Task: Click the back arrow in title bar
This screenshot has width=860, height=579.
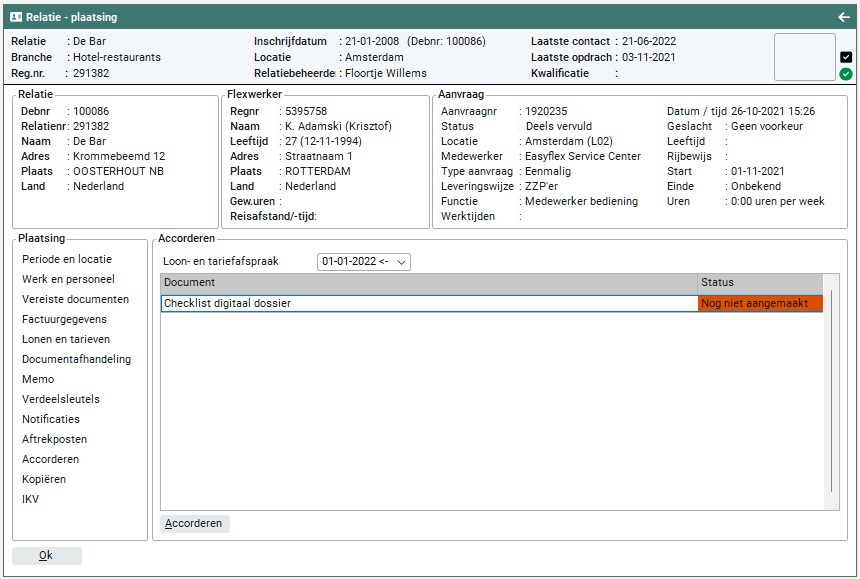Action: click(x=844, y=17)
